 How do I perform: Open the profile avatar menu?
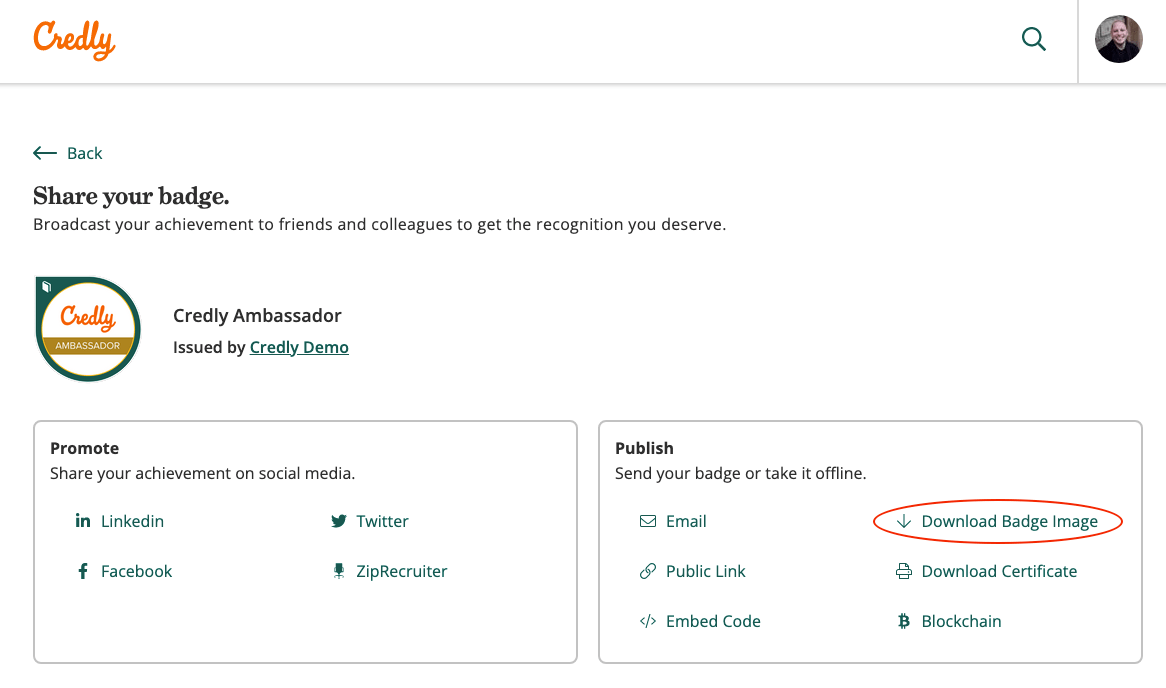coord(1119,39)
